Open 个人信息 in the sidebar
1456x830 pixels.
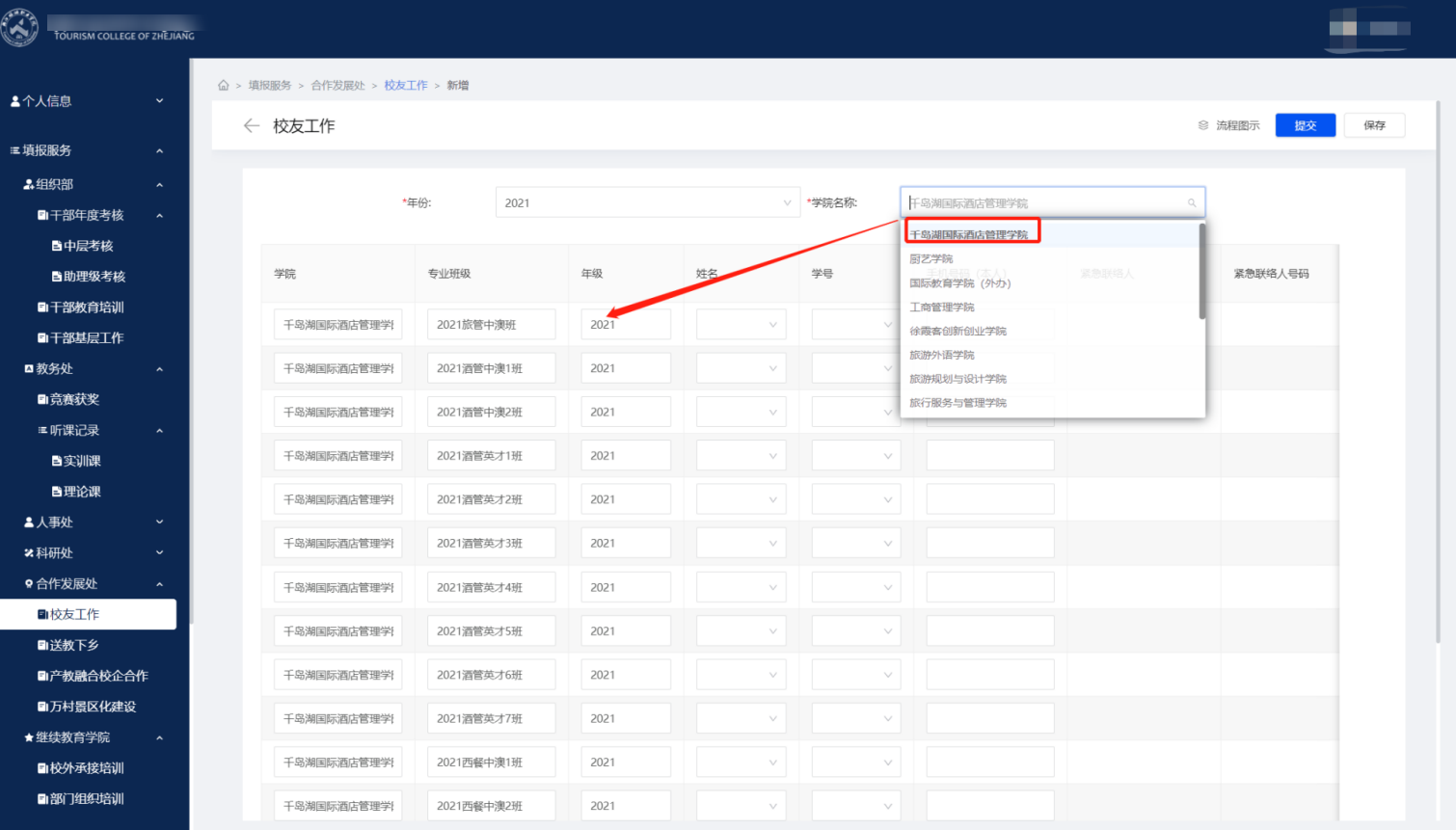87,101
